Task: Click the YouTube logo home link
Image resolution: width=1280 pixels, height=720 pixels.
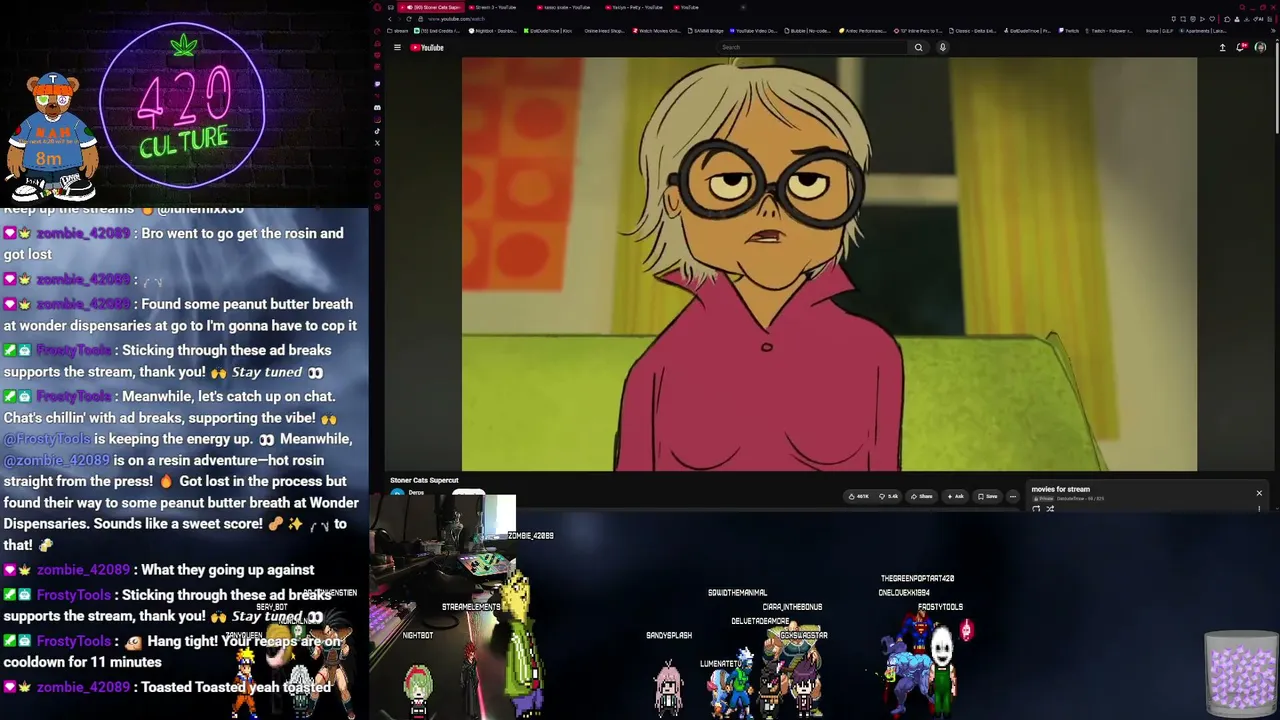Action: (x=427, y=47)
